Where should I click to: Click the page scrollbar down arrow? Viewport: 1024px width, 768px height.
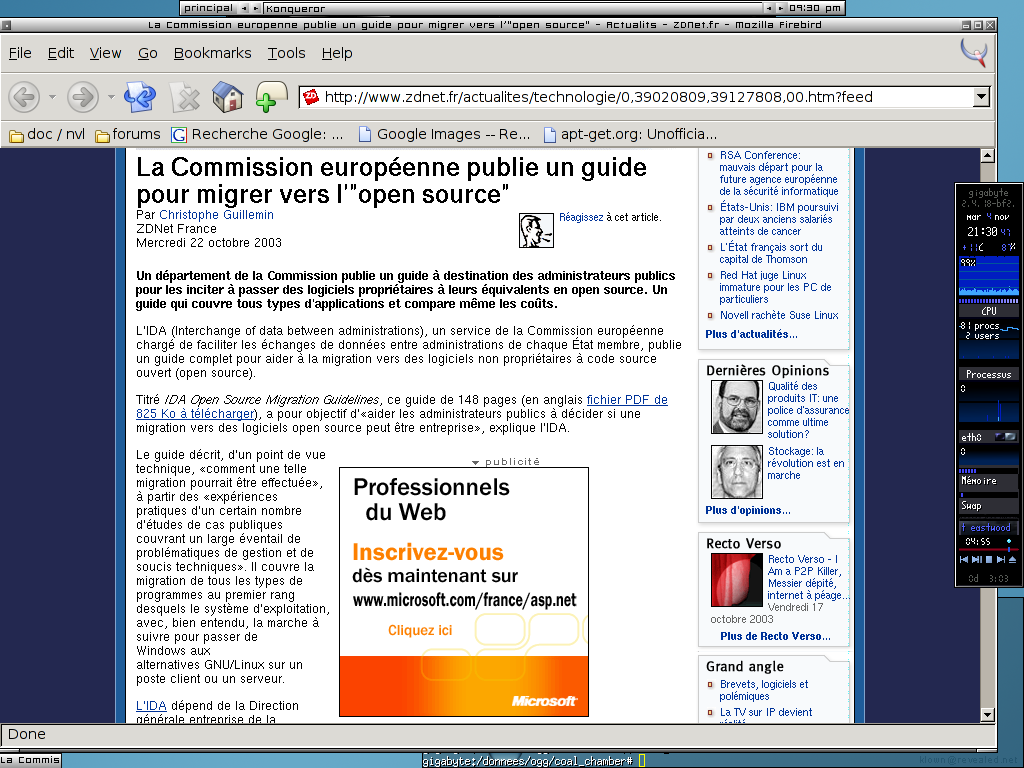987,715
